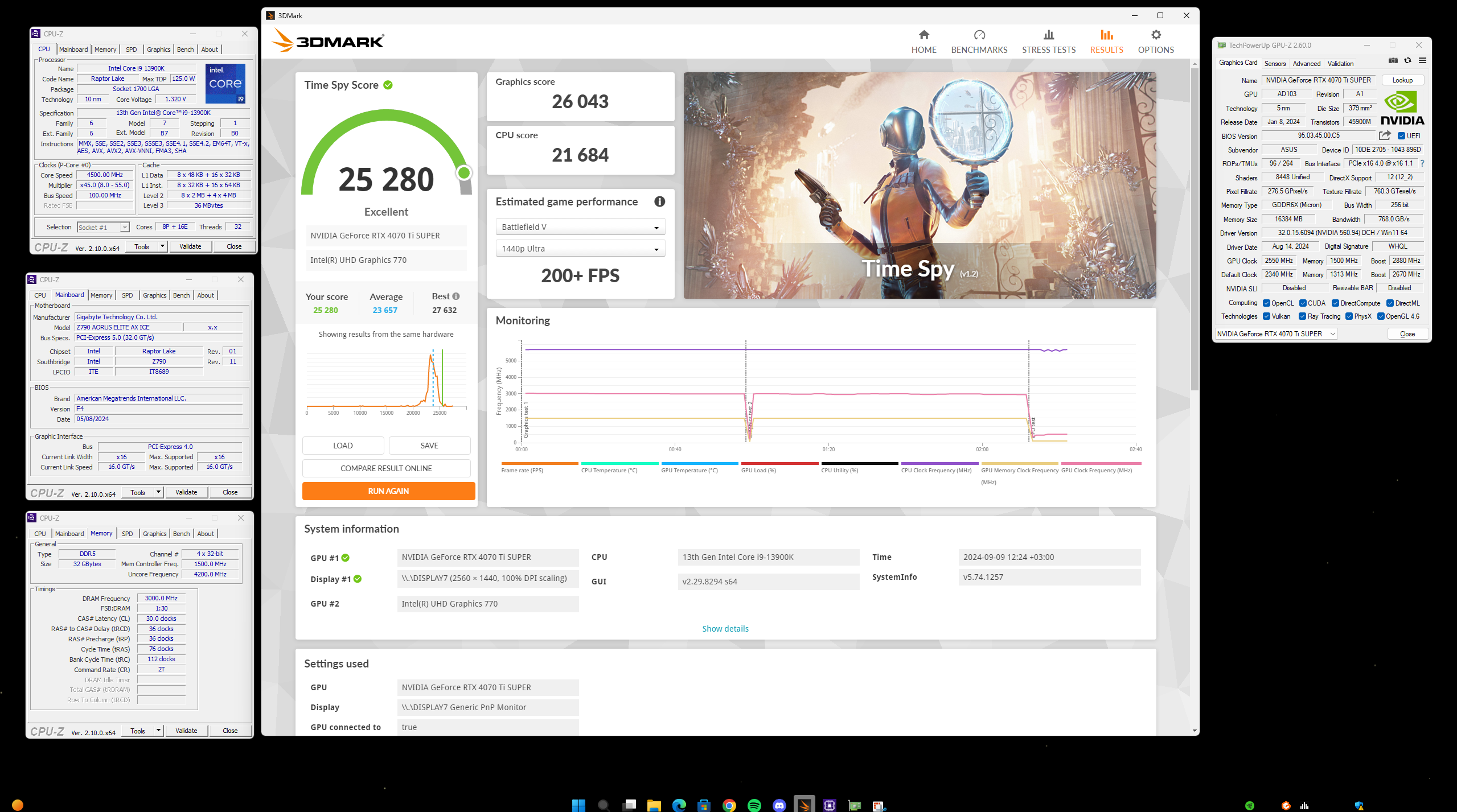Open the Snipping Tool taskbar icon
This screenshot has width=1457, height=812.
879,805
